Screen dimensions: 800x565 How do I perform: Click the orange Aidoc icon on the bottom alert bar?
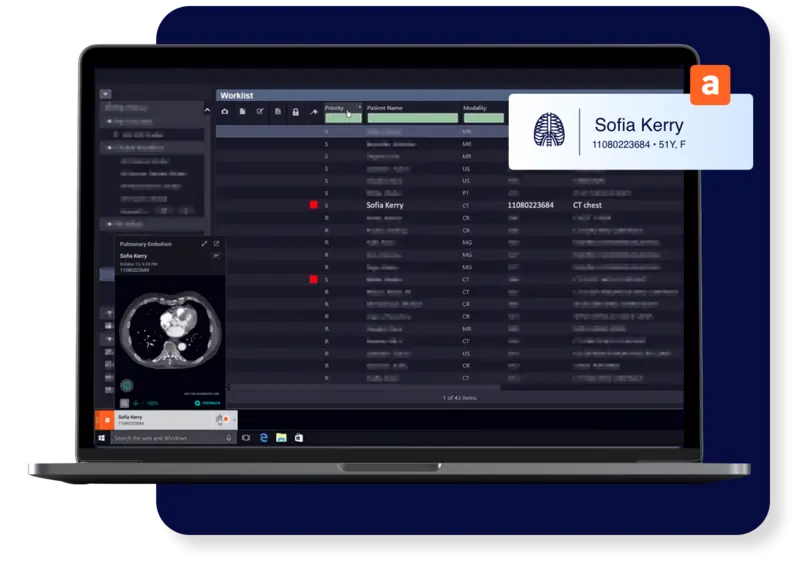click(x=107, y=420)
